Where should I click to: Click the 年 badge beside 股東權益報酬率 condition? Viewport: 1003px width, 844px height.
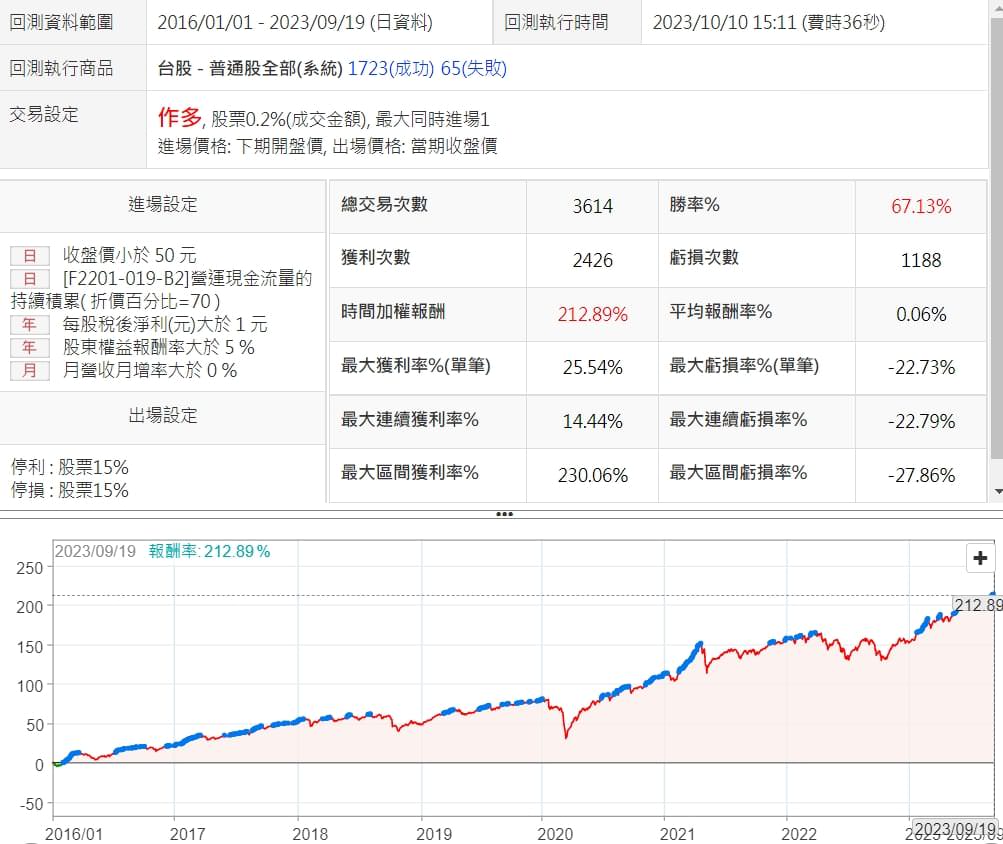pyautogui.click(x=29, y=348)
